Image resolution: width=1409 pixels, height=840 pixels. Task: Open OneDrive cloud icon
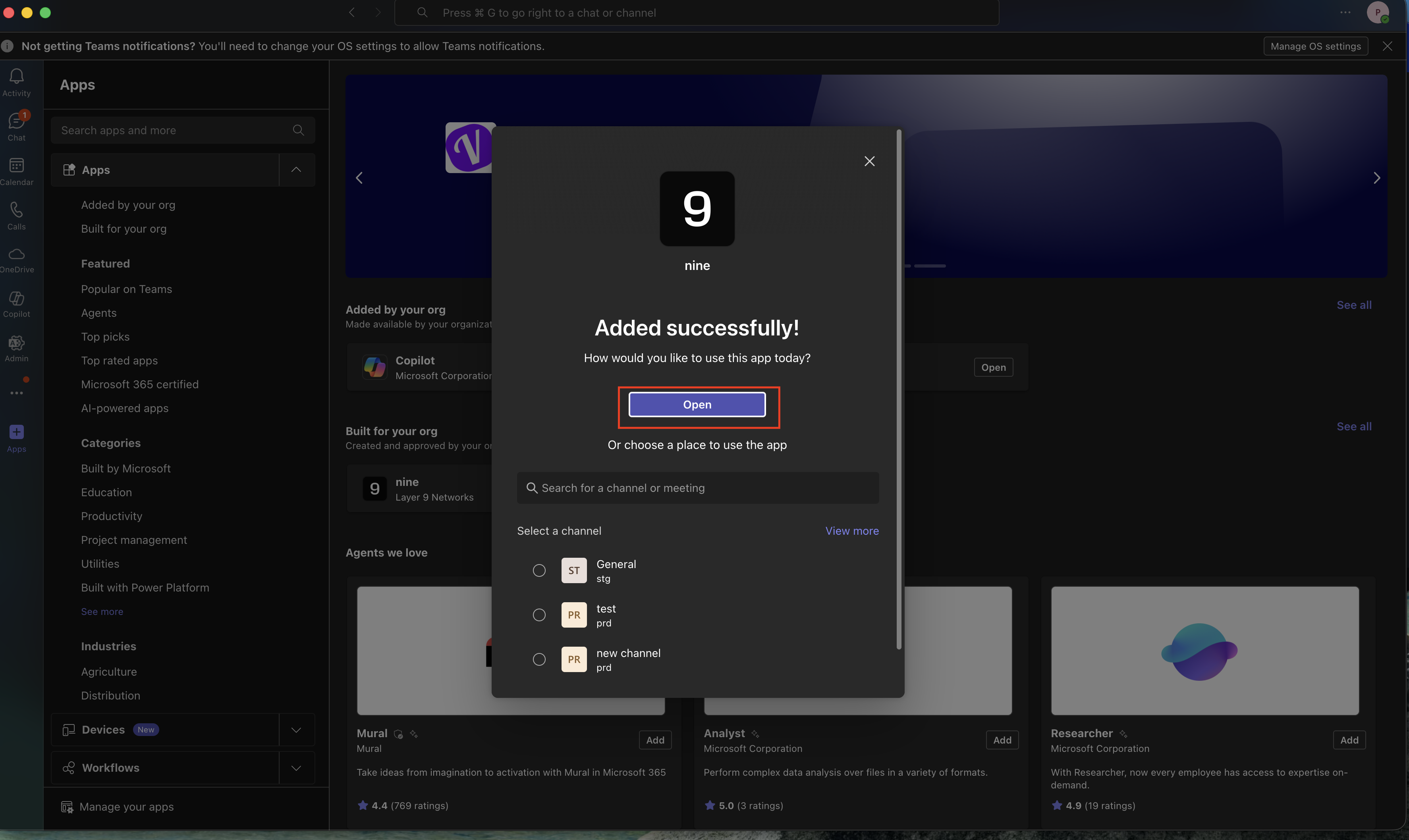click(x=16, y=254)
